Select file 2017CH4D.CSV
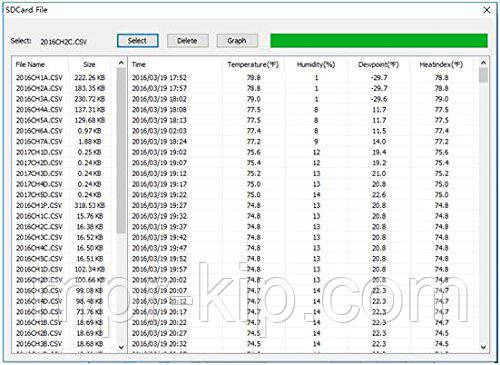The height and width of the screenshot is (365, 500). pos(39,184)
